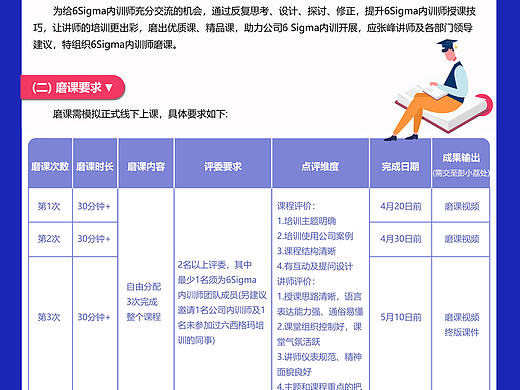Click 30分钟+ in the 第3次 row

pos(94,317)
